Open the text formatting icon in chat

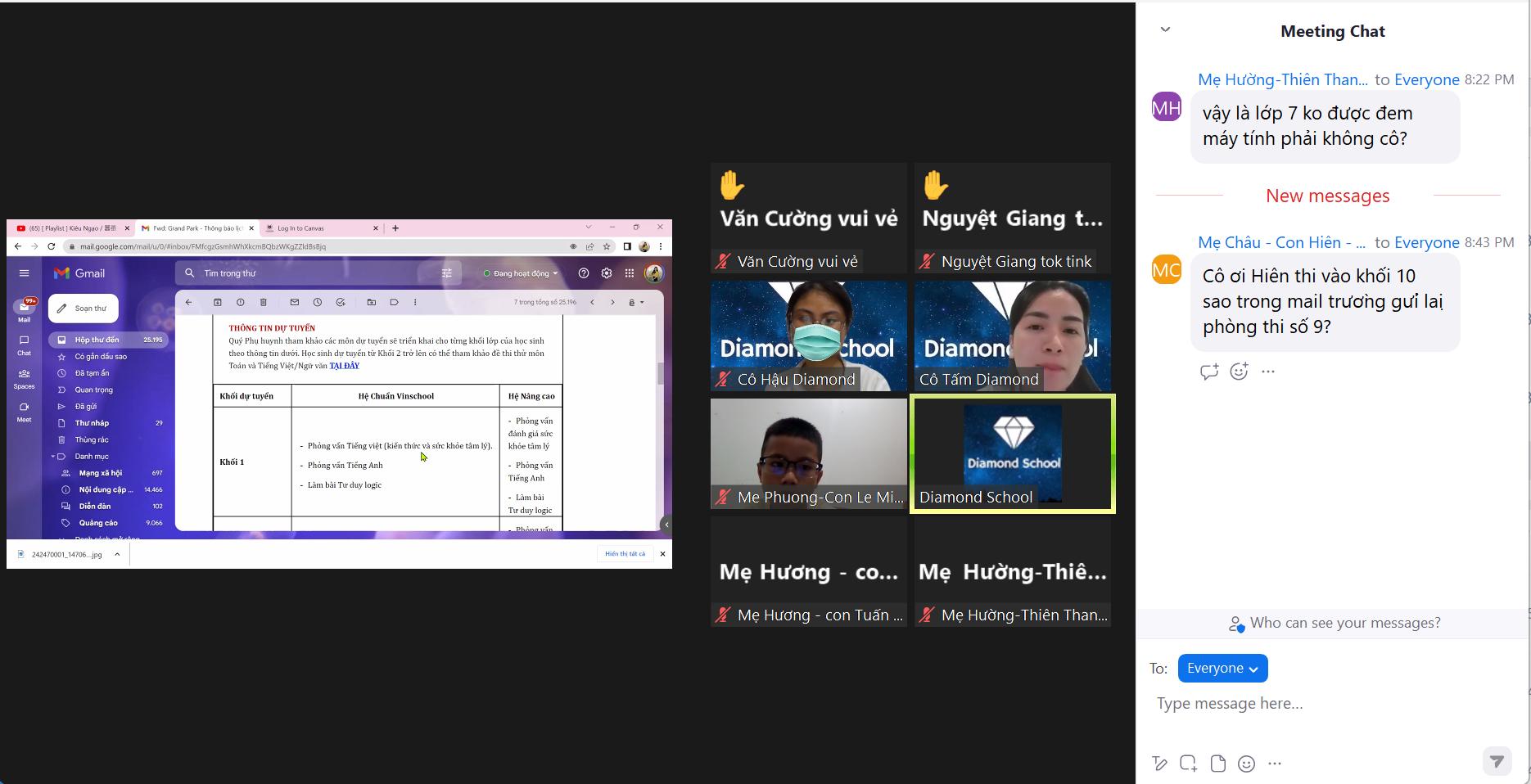pos(1159,764)
